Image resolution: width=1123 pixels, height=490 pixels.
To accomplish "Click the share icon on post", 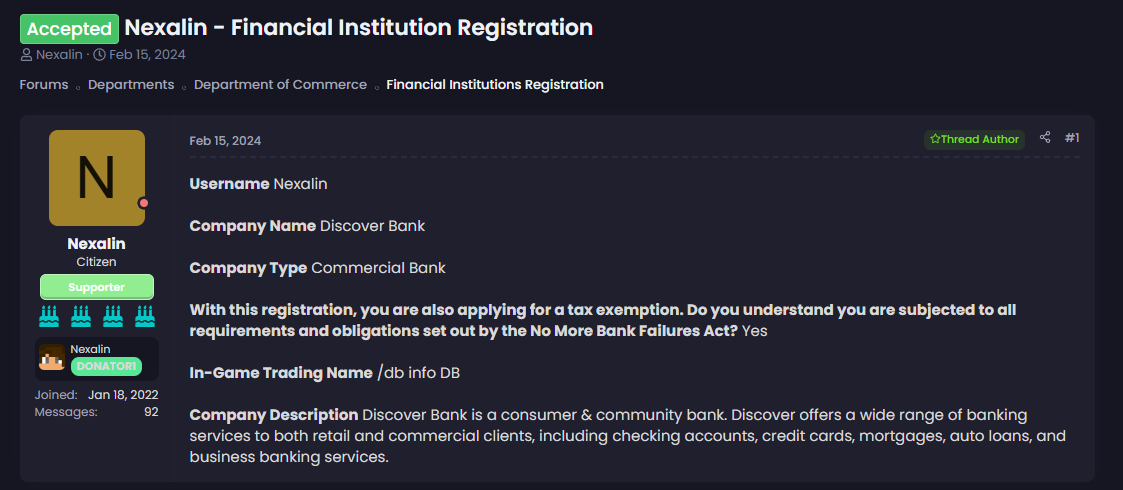I will point(1045,138).
